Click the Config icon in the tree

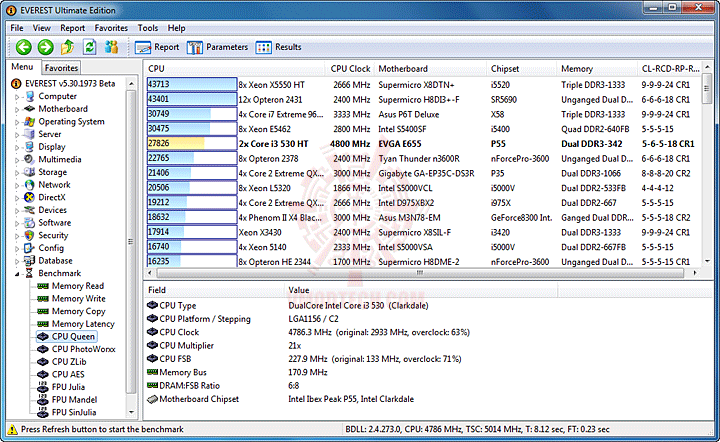coord(29,248)
